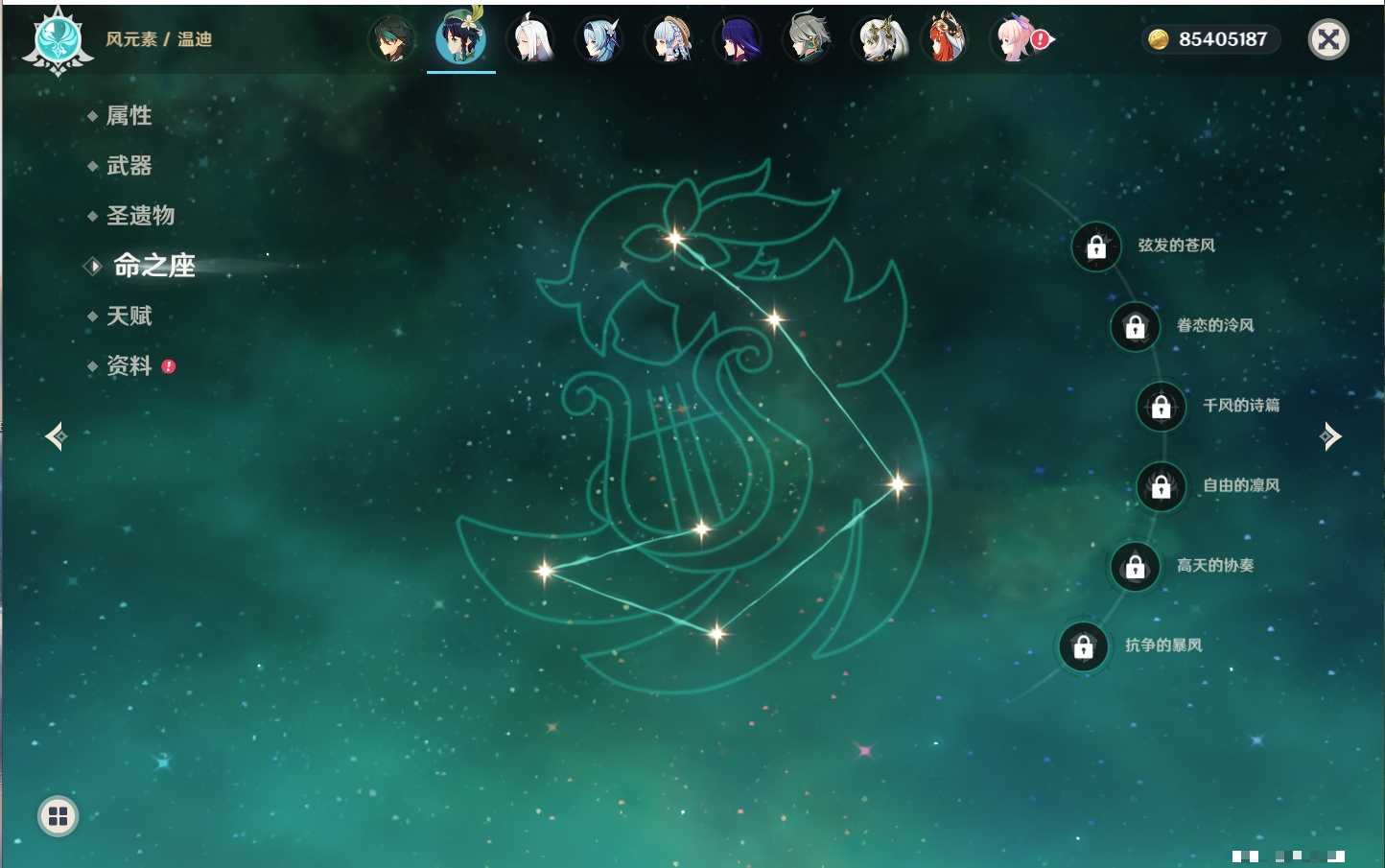Choose Eula's character portrait
Viewport: 1385px width, 868px height.
[x=600, y=40]
